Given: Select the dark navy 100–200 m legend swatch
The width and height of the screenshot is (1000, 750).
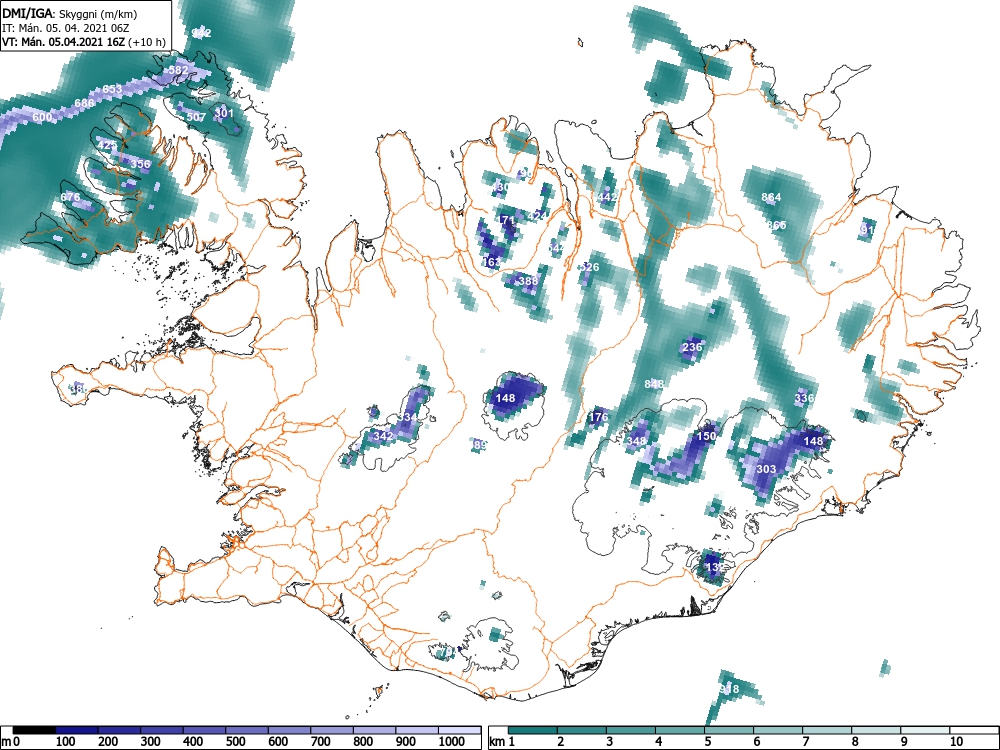Looking at the screenshot, I should click(x=77, y=730).
